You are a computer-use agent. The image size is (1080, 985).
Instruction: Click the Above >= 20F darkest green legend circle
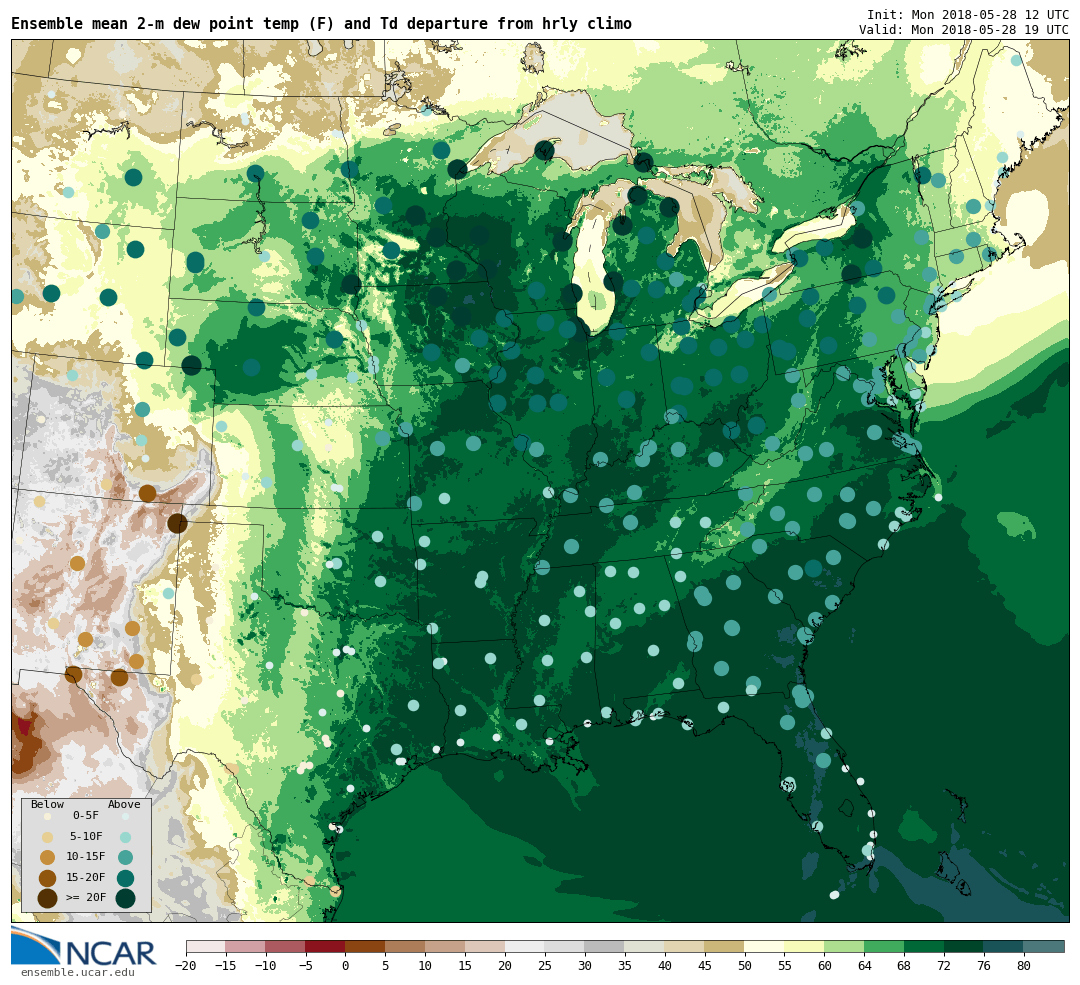click(x=125, y=898)
